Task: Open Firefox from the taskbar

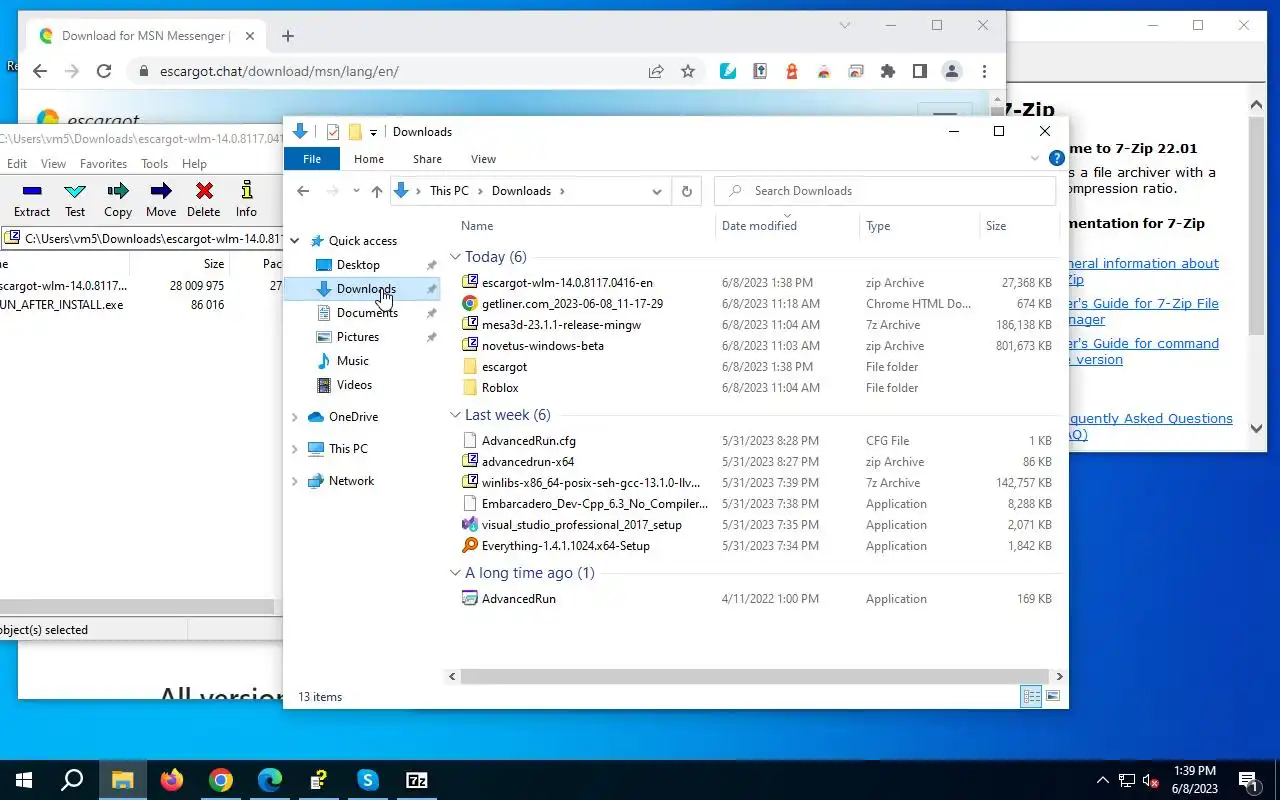Action: 172,780
